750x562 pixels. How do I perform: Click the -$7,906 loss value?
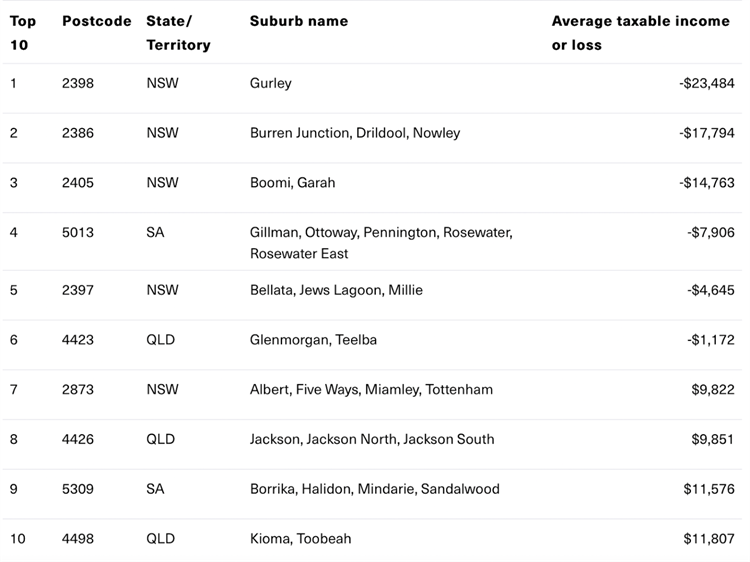point(711,232)
